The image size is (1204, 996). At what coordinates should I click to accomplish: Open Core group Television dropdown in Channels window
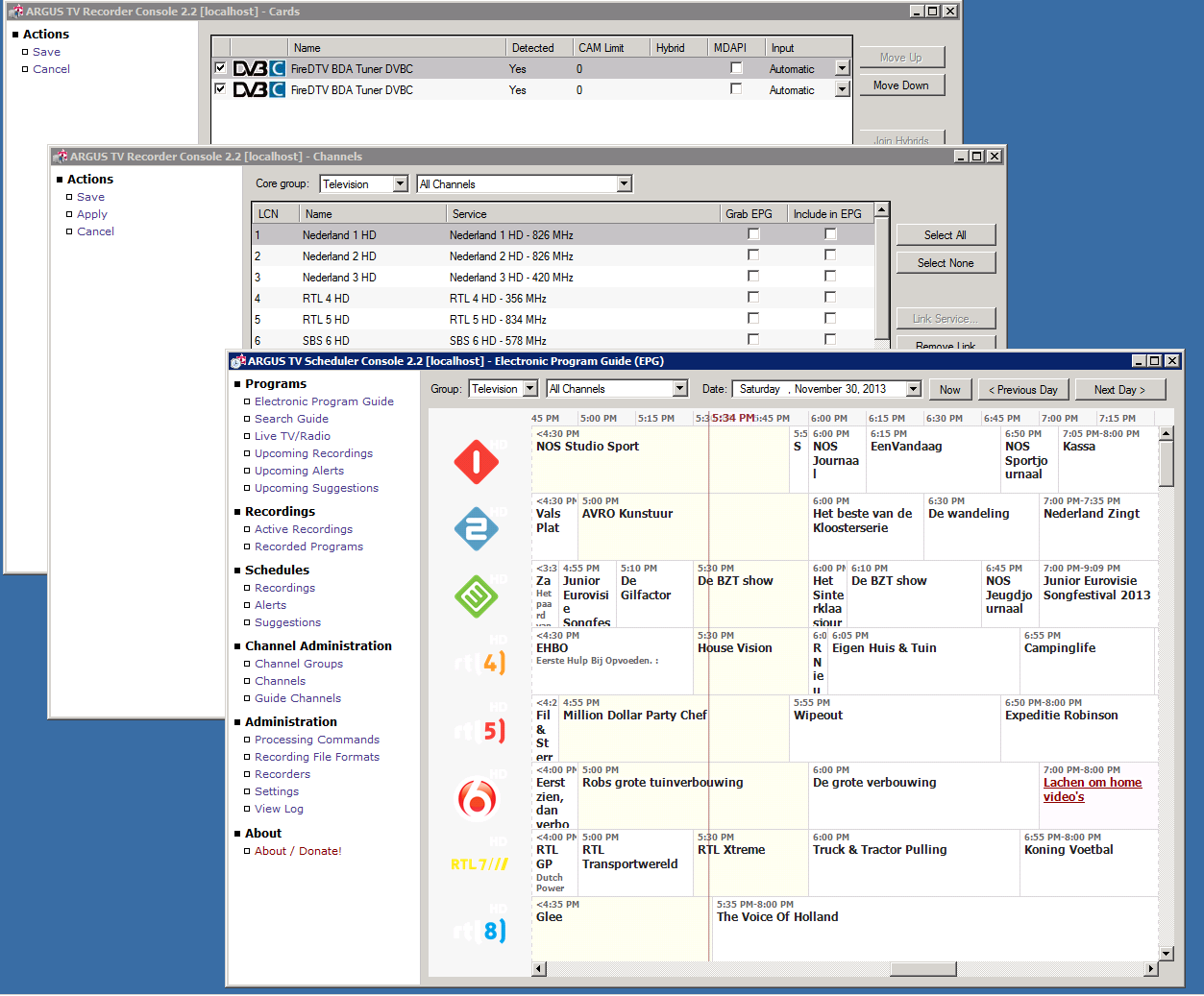pos(401,184)
